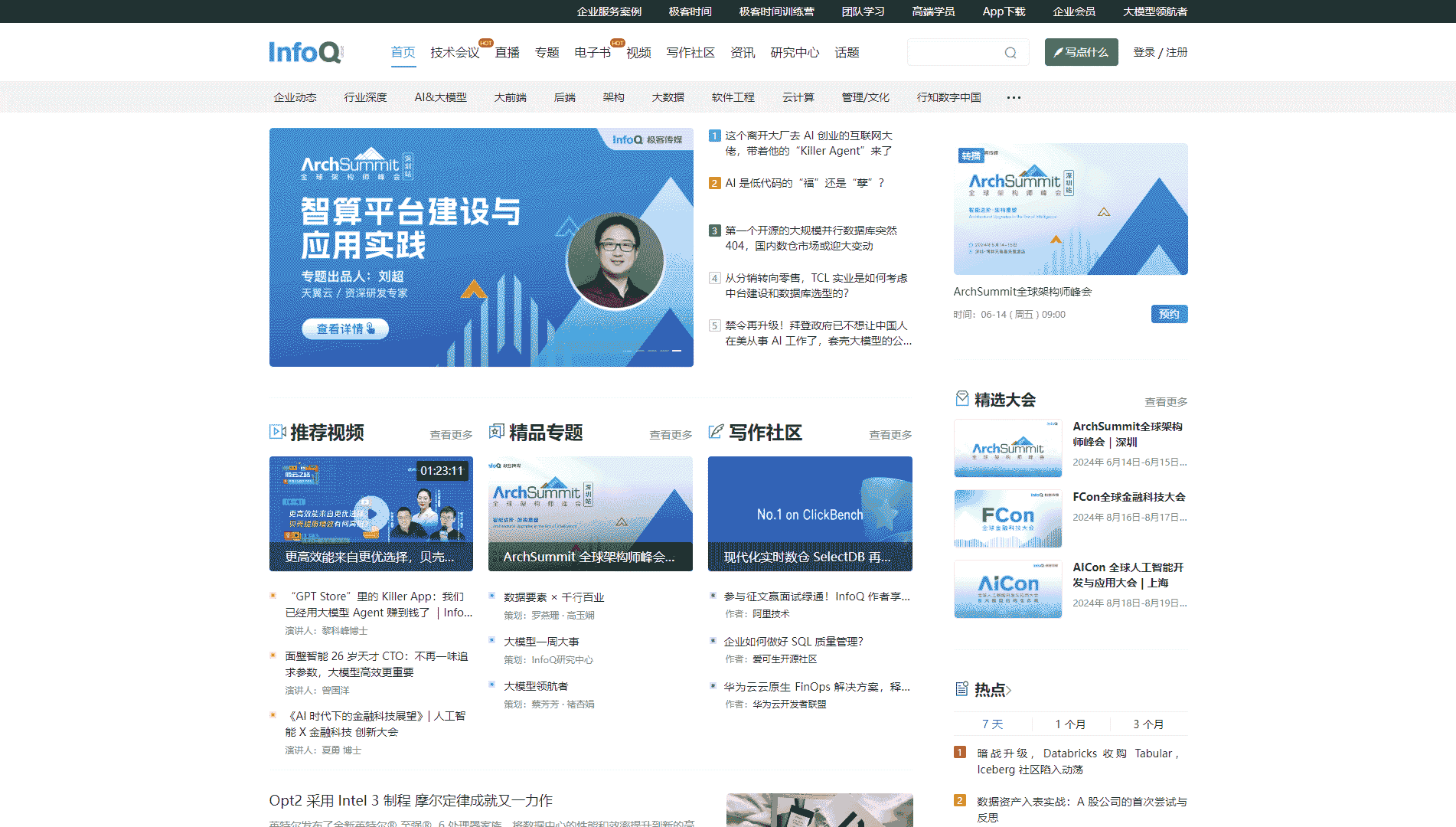Open 企业会员 top bar link
This screenshot has height=827, width=1456.
pos(1074,11)
